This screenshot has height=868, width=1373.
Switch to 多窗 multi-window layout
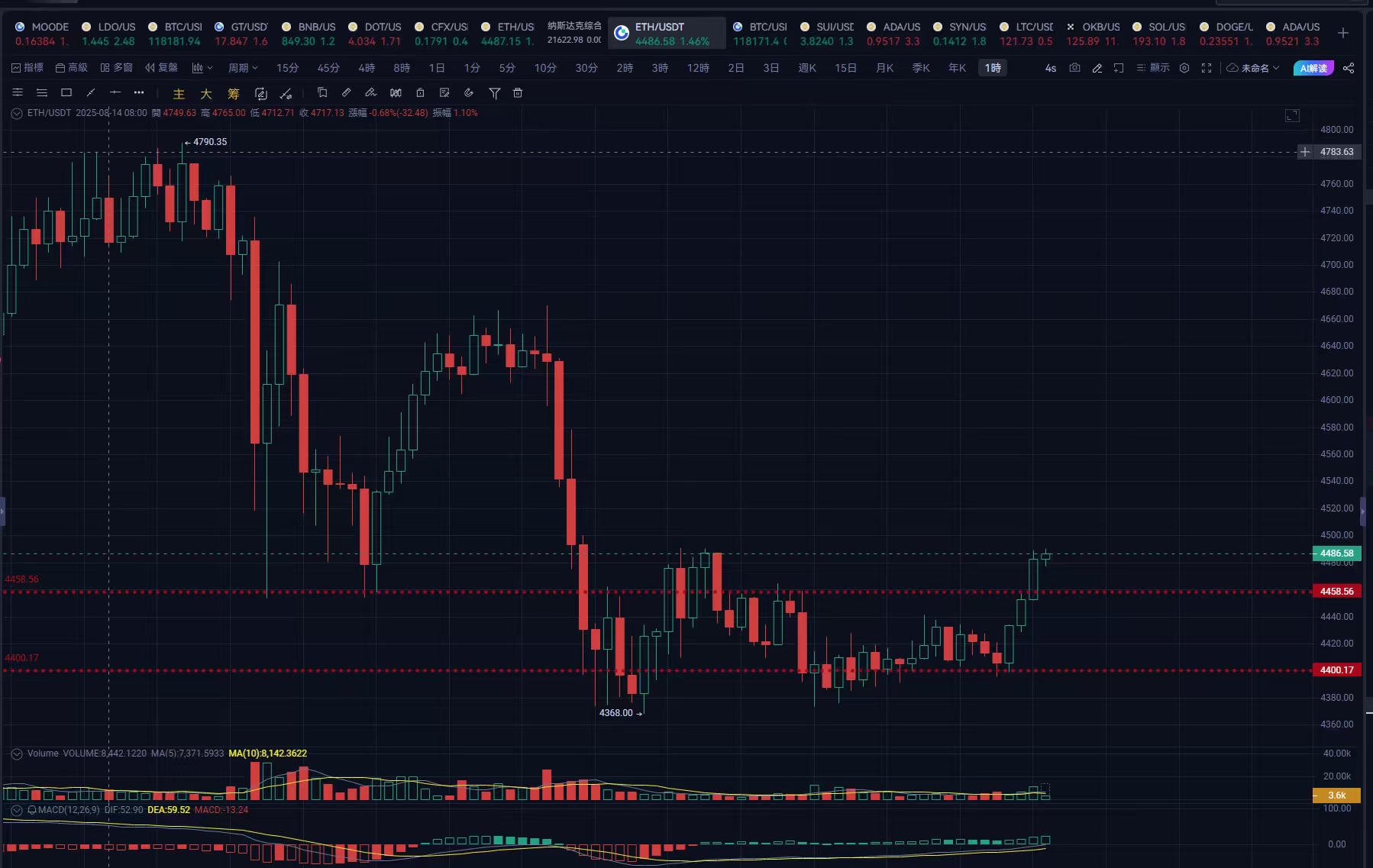[x=117, y=68]
